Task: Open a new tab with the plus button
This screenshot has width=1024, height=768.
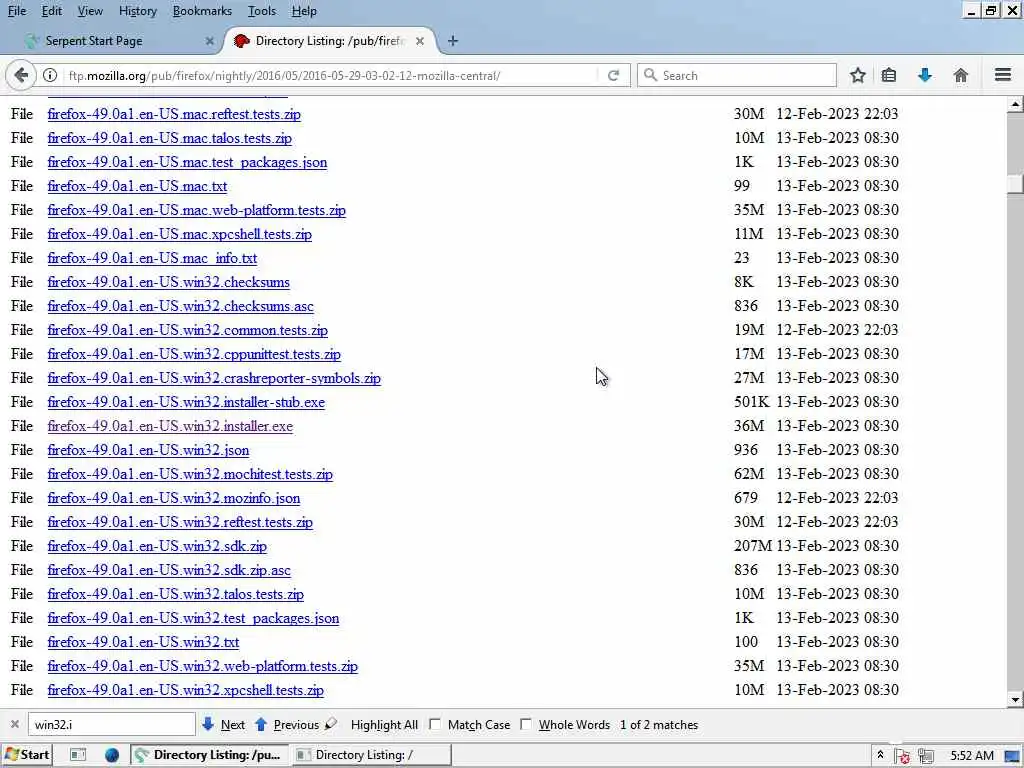Action: coord(453,41)
